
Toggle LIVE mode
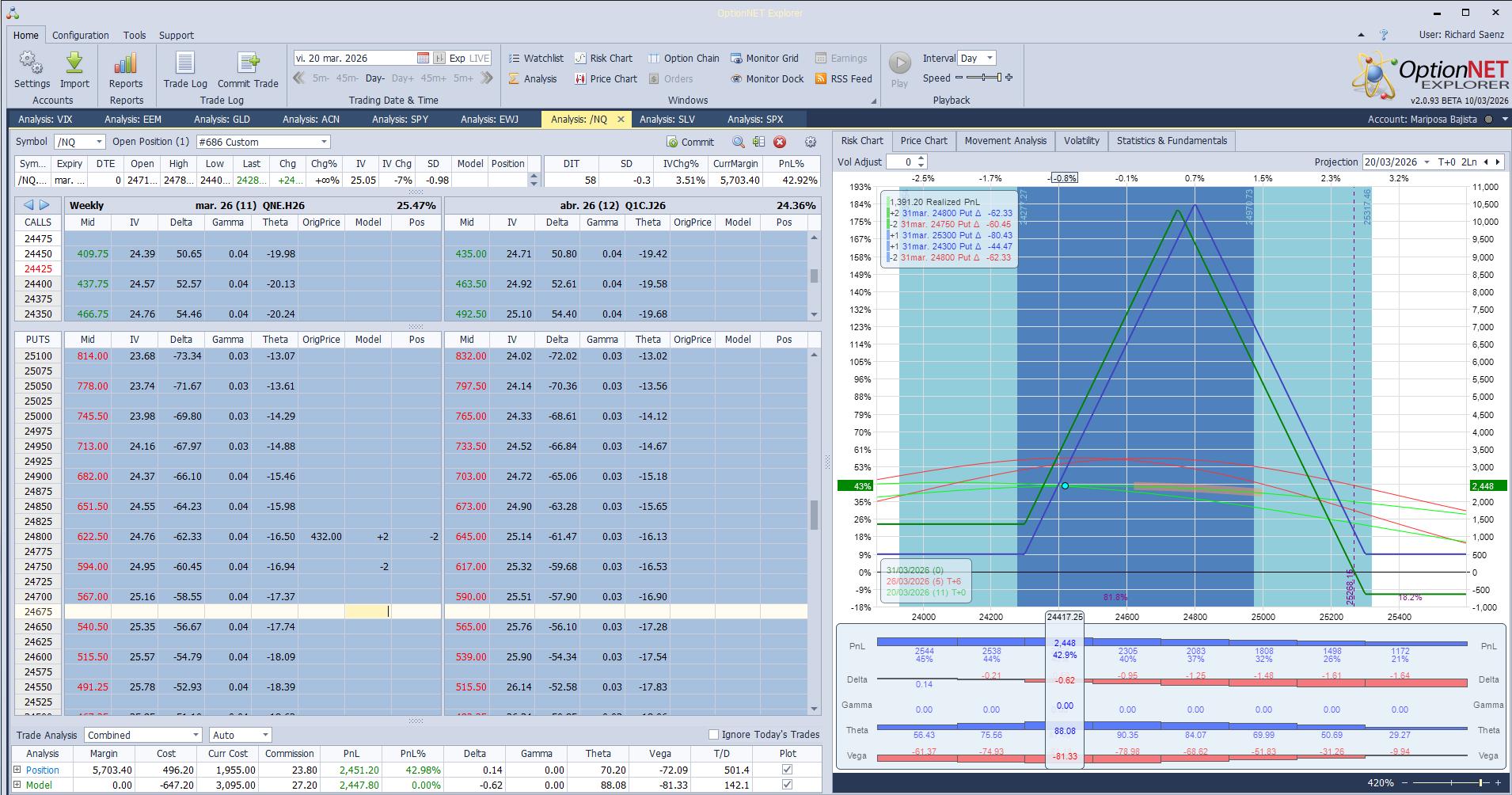[480, 58]
